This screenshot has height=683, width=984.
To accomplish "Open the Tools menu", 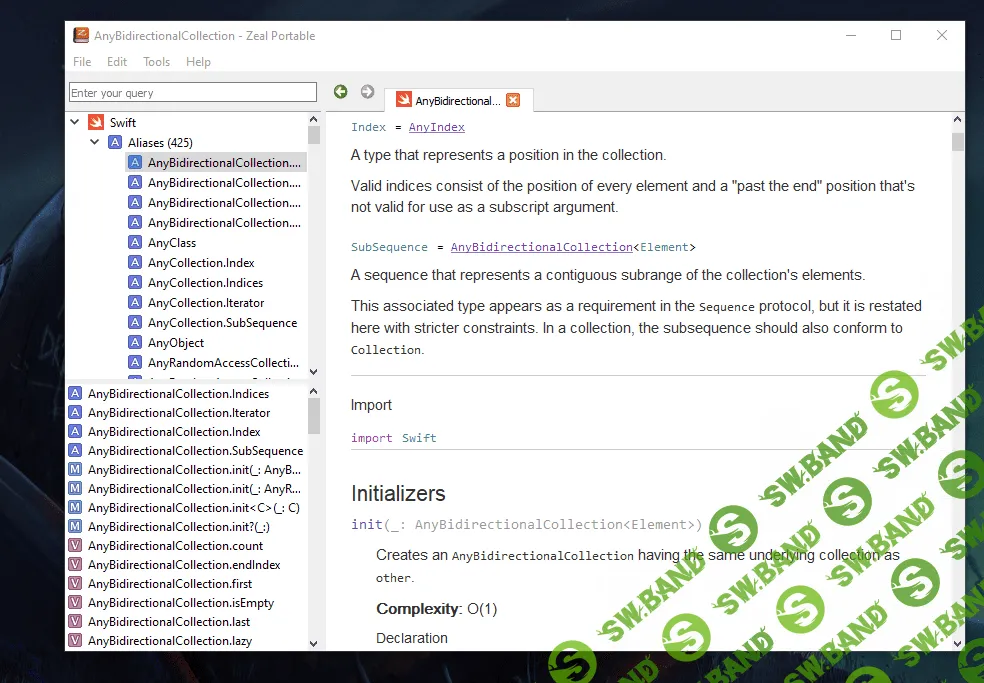I will click(156, 62).
